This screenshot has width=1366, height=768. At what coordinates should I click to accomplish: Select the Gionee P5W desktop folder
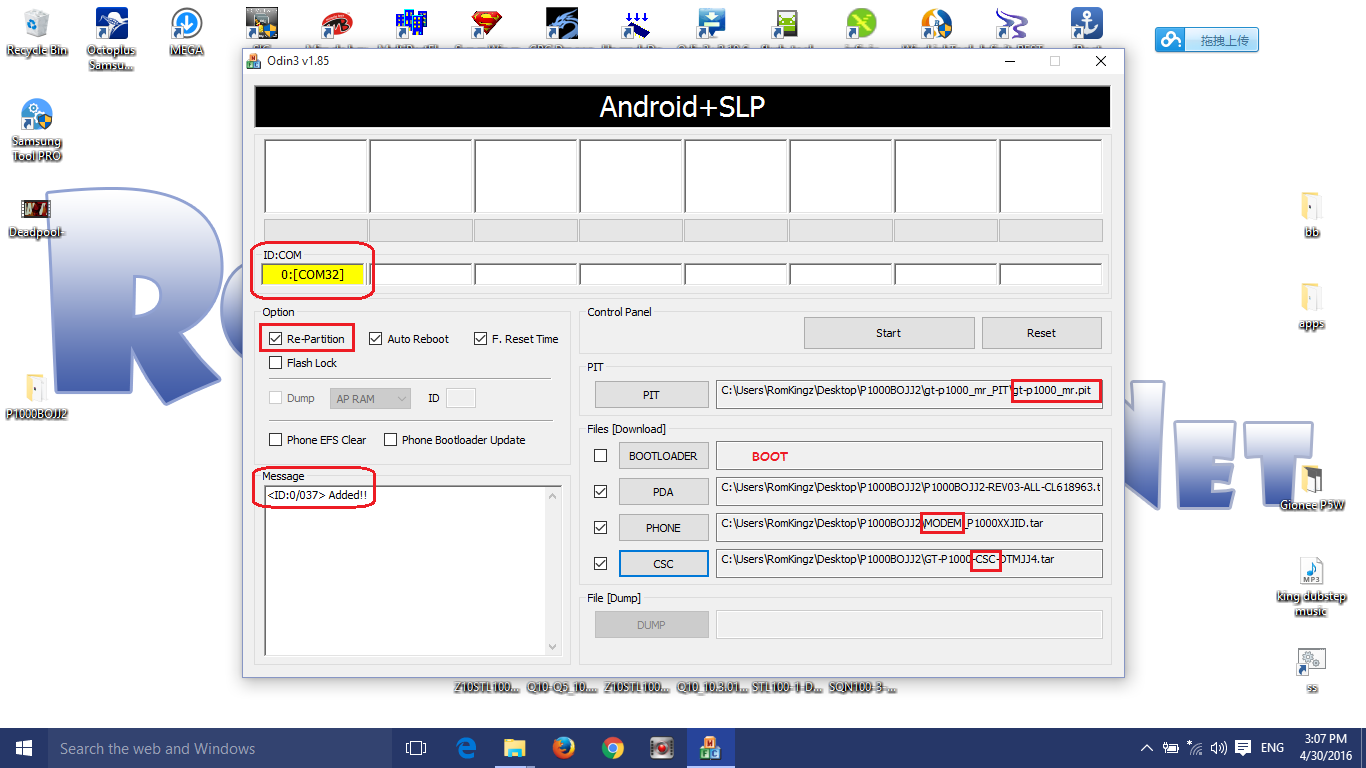point(1312,487)
